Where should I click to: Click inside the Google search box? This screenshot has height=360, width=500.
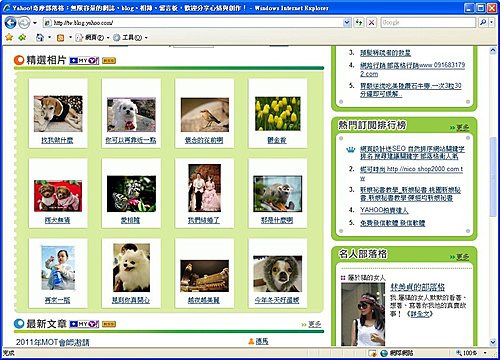click(428, 23)
